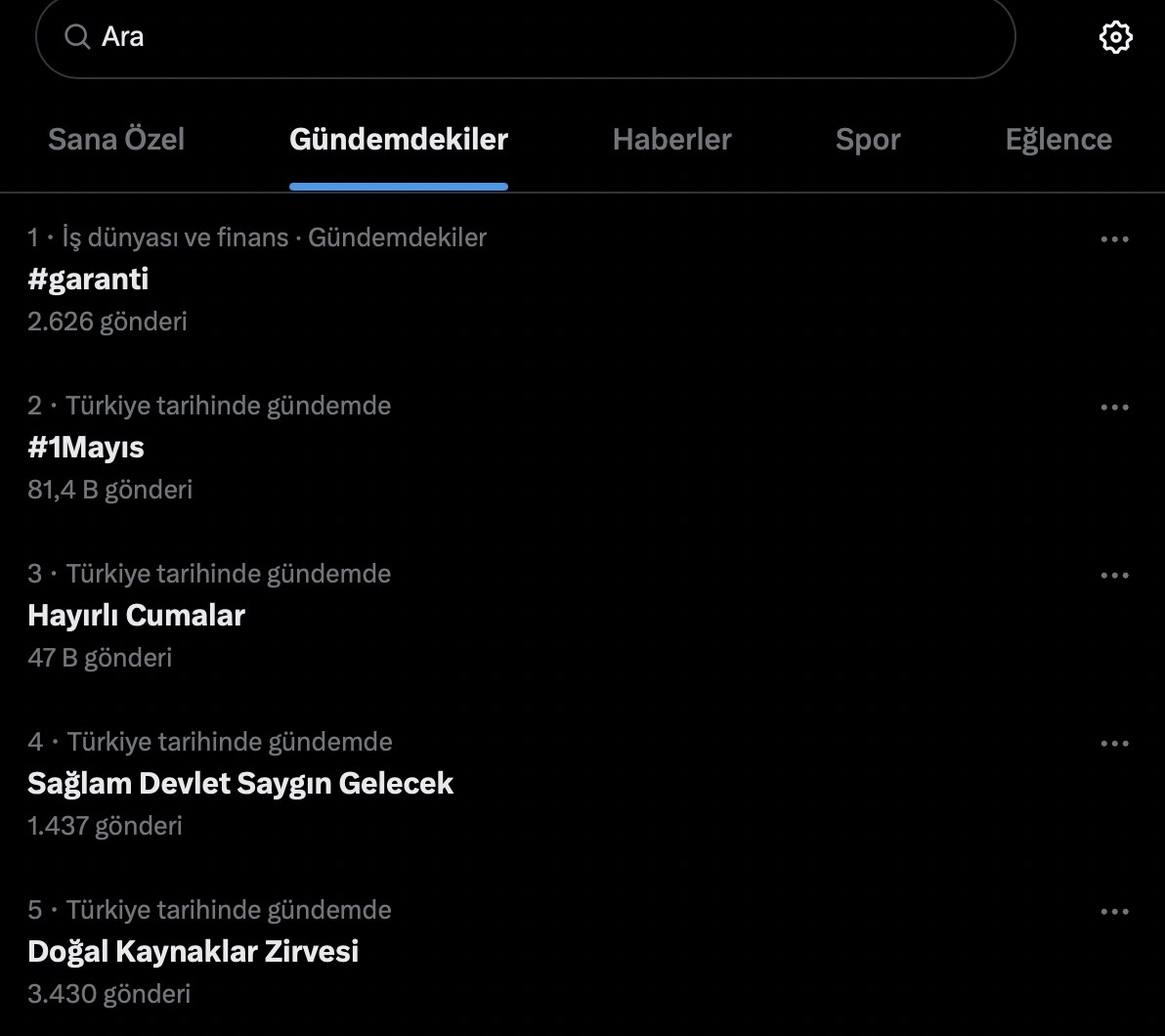Switch to the Eğlence tab

[x=1058, y=139]
